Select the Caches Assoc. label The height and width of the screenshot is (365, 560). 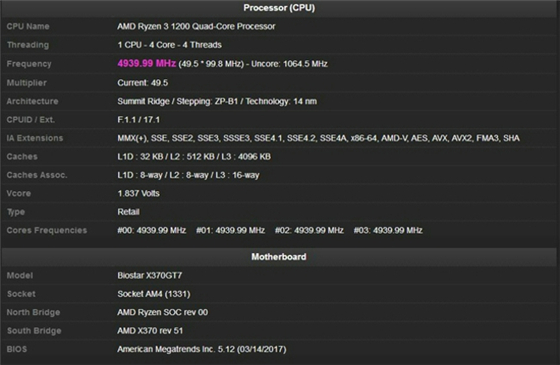click(x=37, y=175)
